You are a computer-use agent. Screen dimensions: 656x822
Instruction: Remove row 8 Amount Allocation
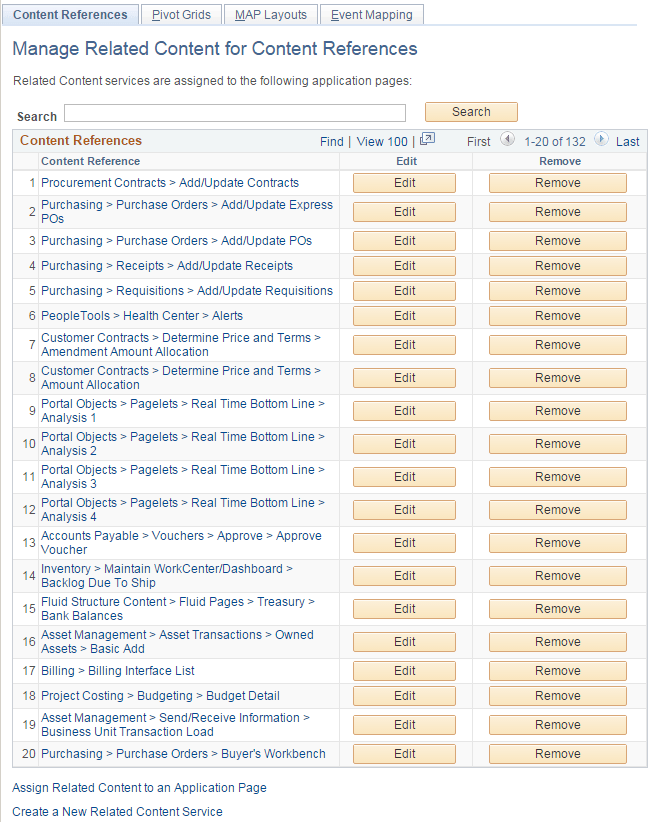(557, 378)
